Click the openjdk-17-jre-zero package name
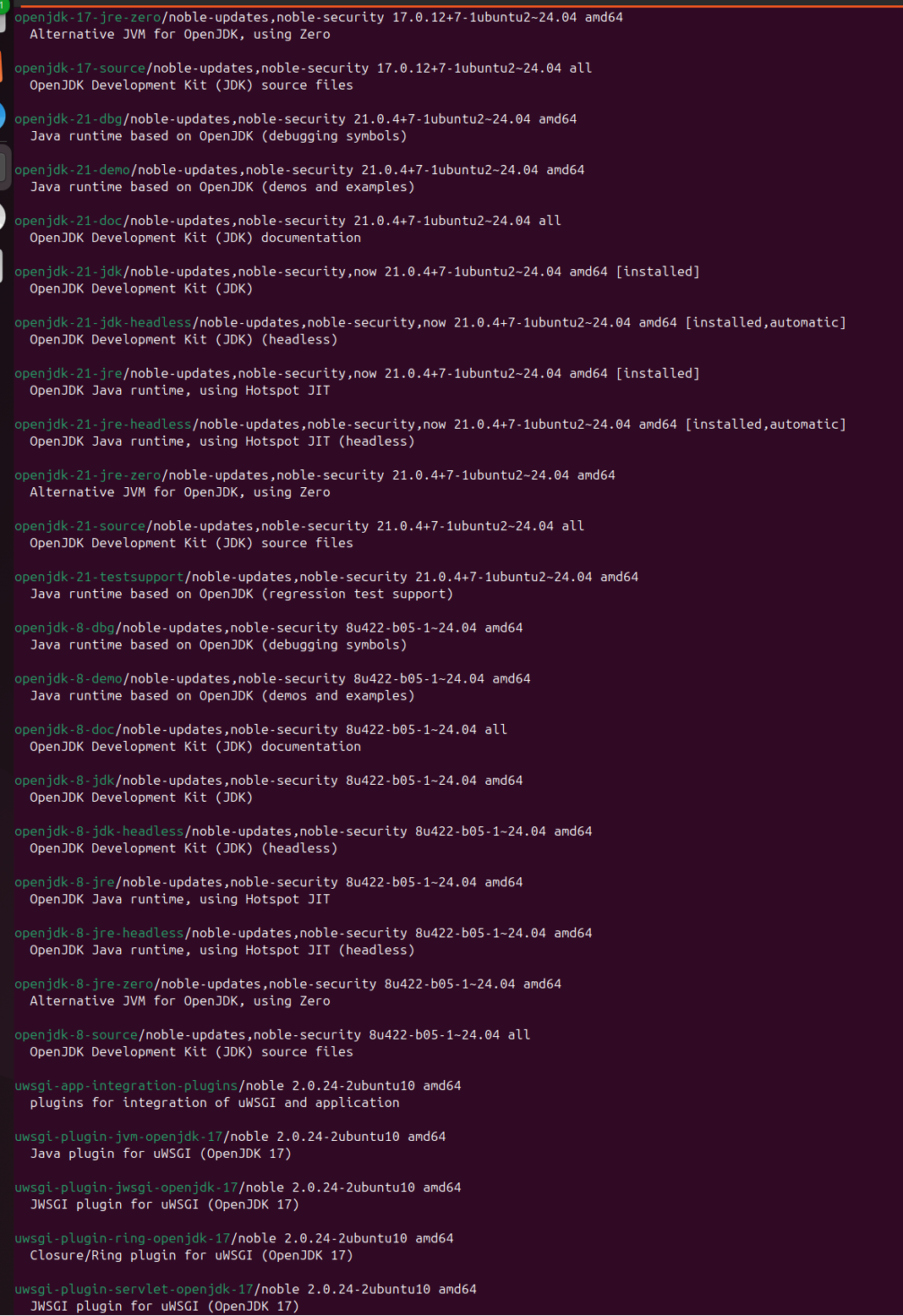The width and height of the screenshot is (903, 1316). (87, 17)
